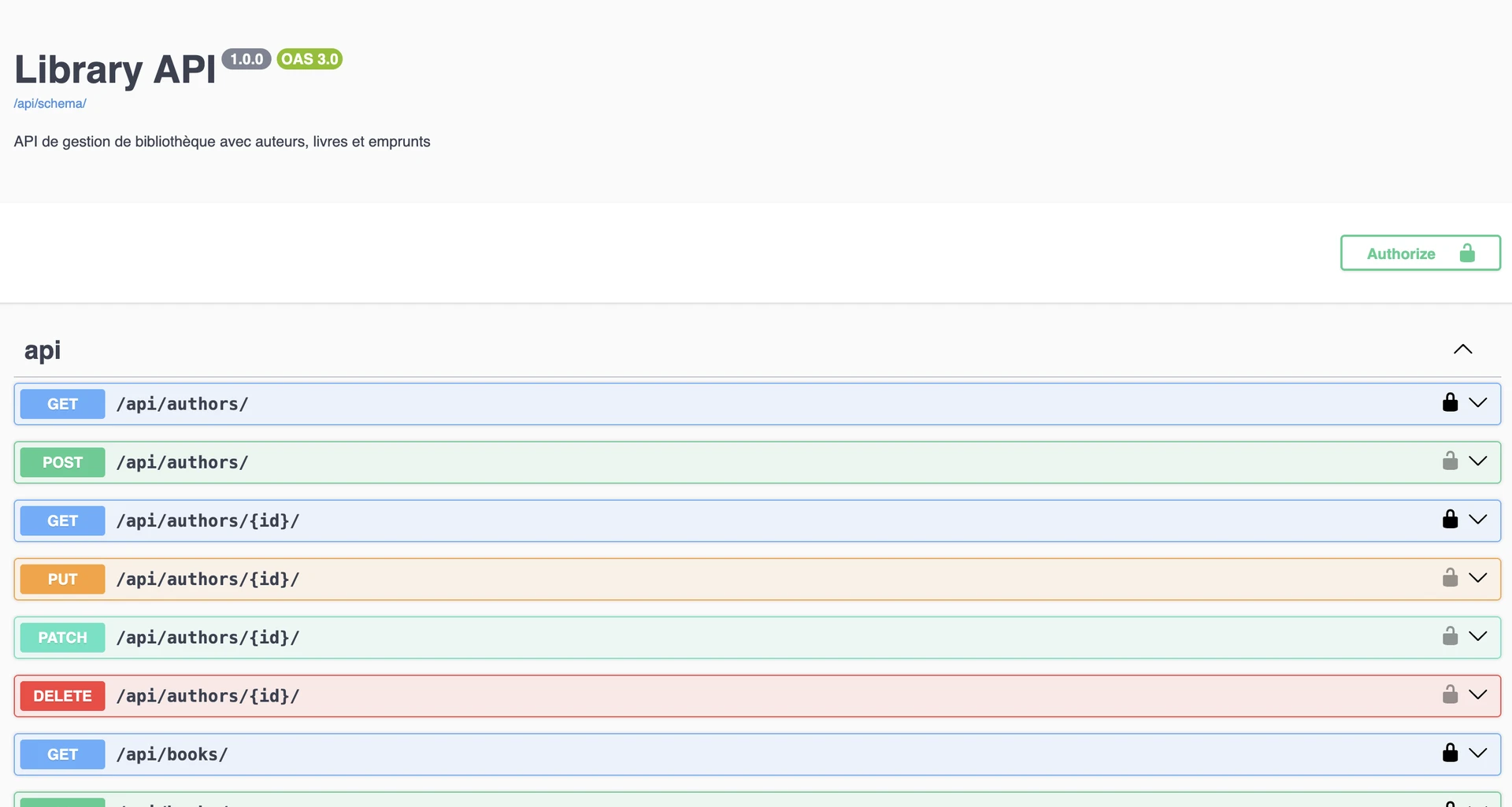Expand POST /api/authors/ with its chevron arrow
The image size is (1512, 807).
(x=1478, y=461)
